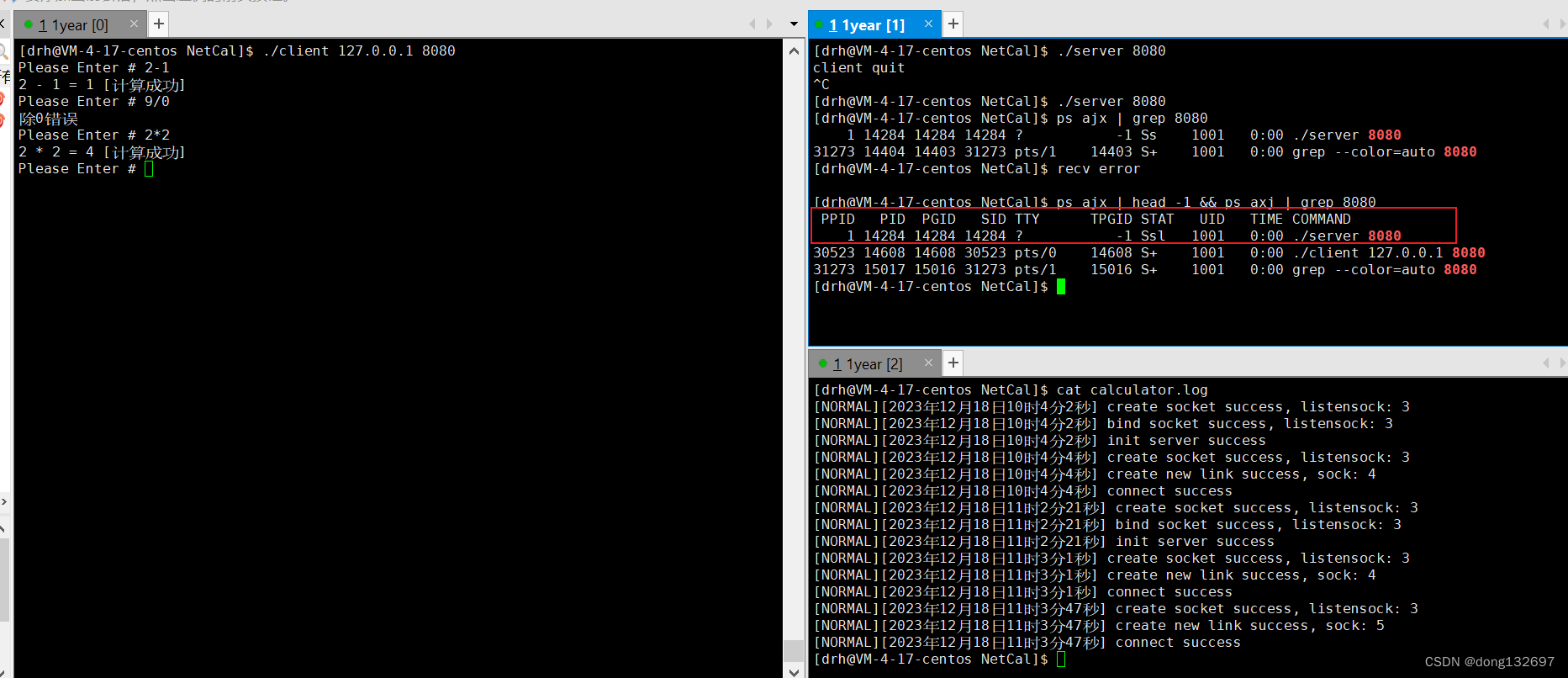Add a new tab next to '1year [1]'
Image resolution: width=1568 pixels, height=678 pixels.
[953, 24]
